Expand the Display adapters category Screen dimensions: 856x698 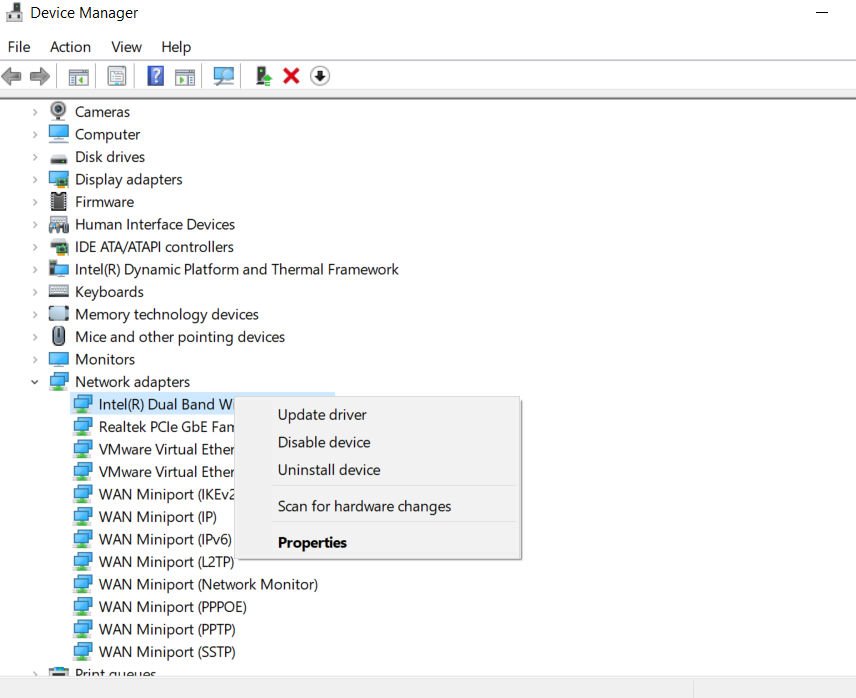(35, 180)
